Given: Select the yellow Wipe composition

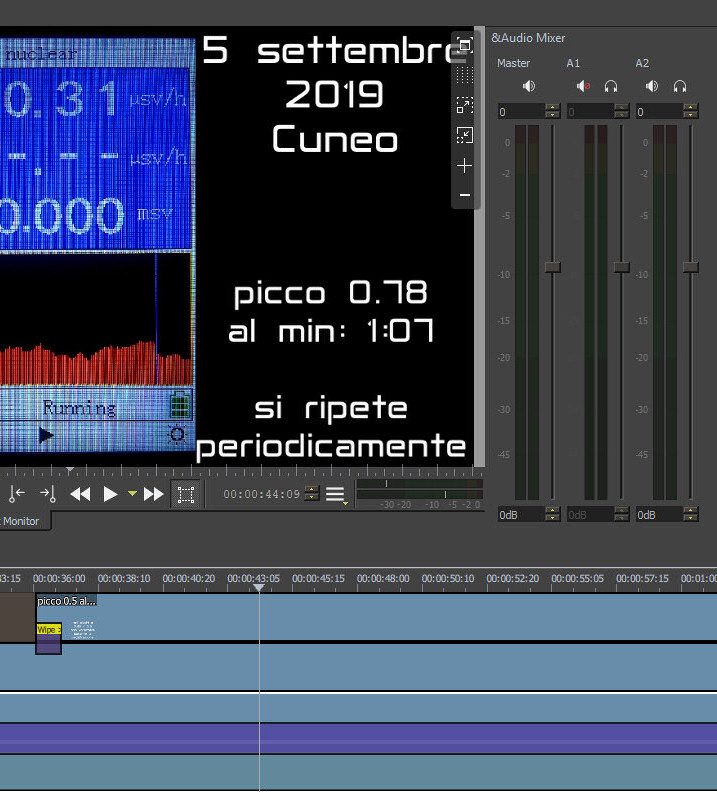Looking at the screenshot, I should (48, 629).
